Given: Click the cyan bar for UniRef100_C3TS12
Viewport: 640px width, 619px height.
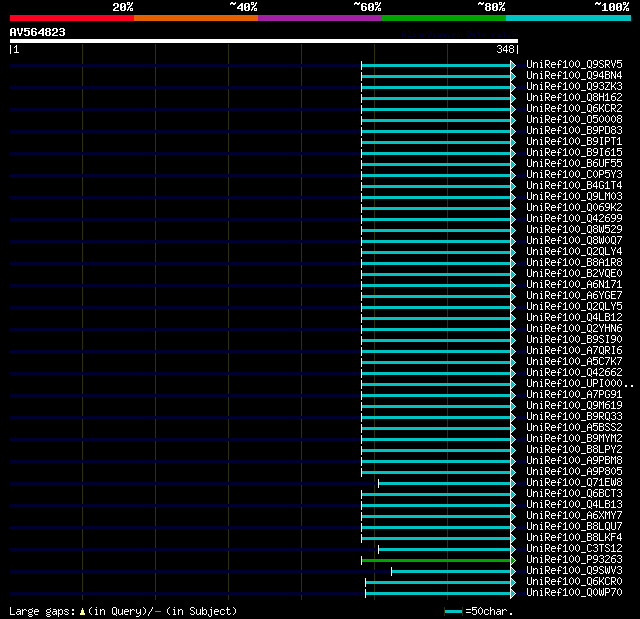Looking at the screenshot, I should pyautogui.click(x=444, y=549).
